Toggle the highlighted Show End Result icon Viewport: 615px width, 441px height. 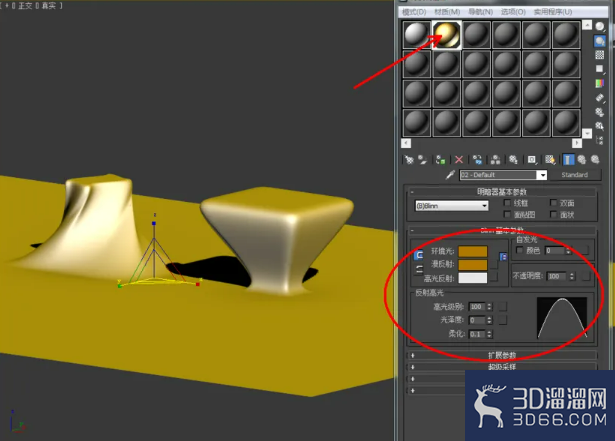tap(568, 160)
